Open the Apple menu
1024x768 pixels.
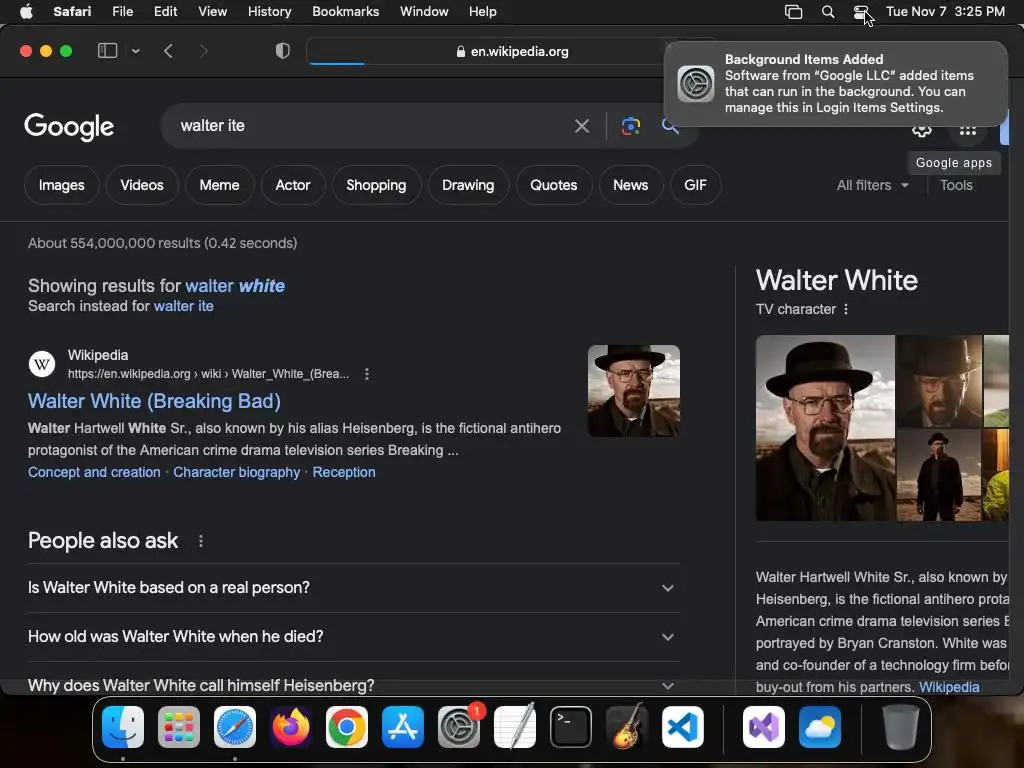click(26, 12)
